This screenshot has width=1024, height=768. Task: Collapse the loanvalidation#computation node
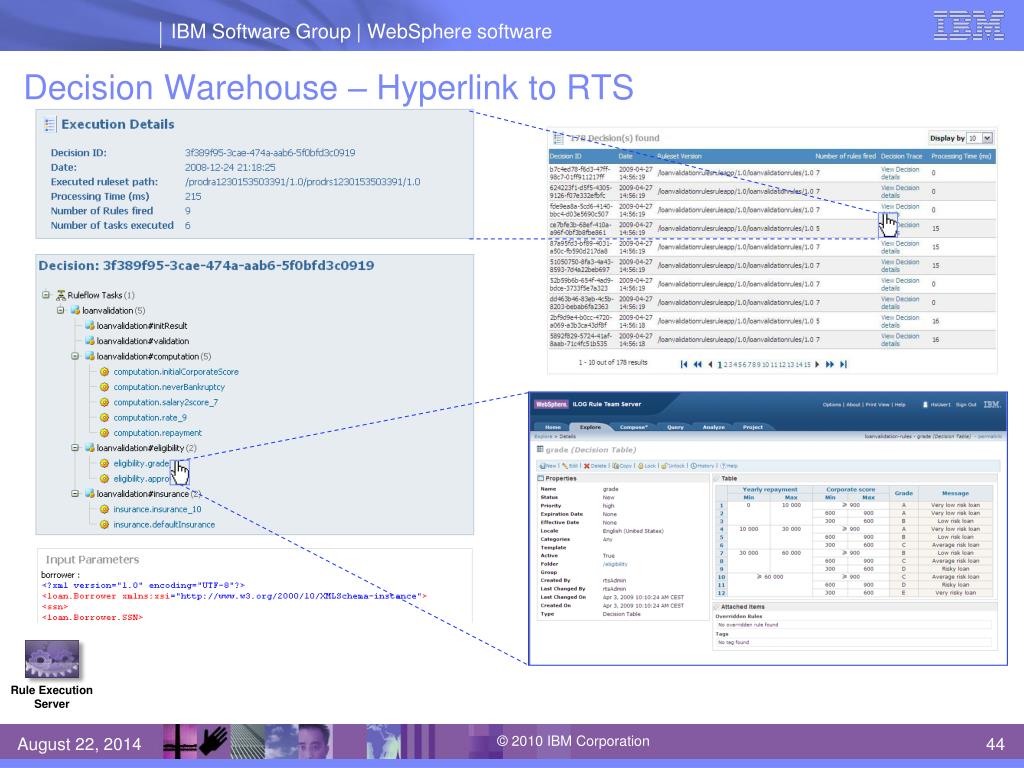pyautogui.click(x=75, y=356)
